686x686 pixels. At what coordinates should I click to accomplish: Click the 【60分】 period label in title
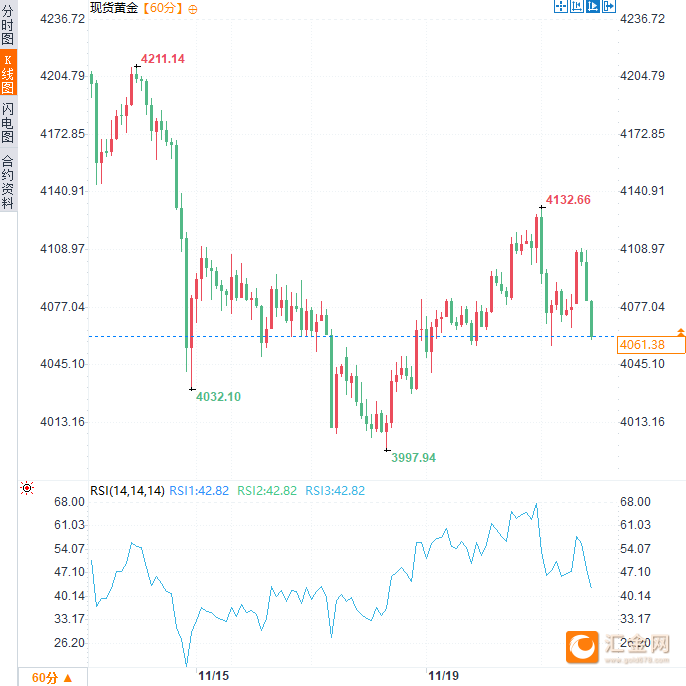tap(161, 8)
